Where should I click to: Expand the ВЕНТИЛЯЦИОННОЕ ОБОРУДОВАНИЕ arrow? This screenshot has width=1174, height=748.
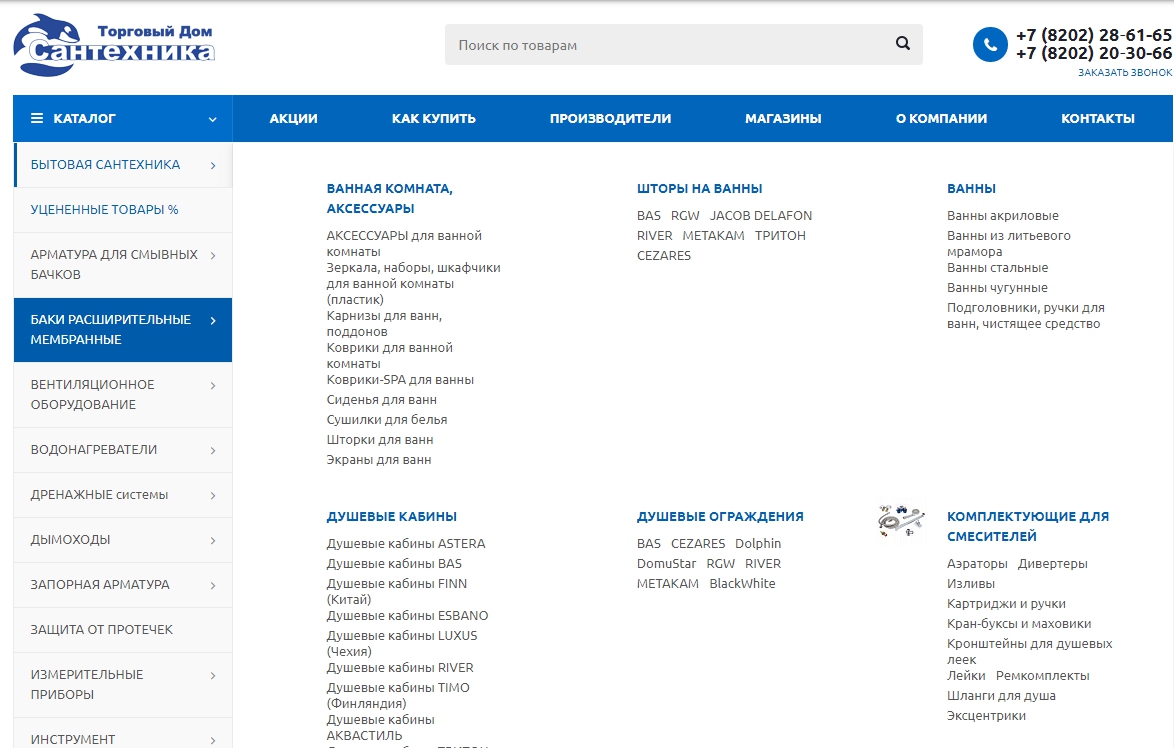[x=213, y=386]
